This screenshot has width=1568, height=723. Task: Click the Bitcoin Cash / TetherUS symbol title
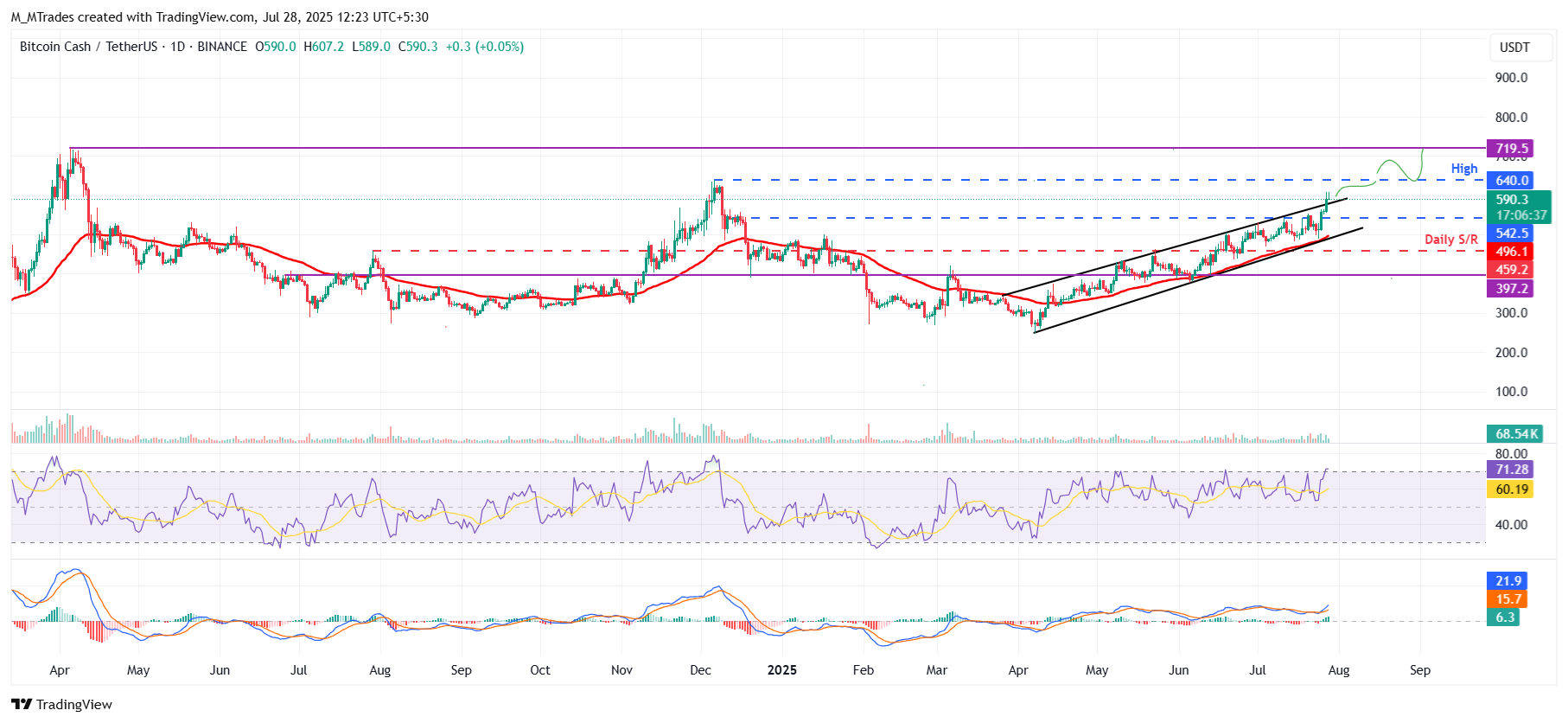point(88,47)
